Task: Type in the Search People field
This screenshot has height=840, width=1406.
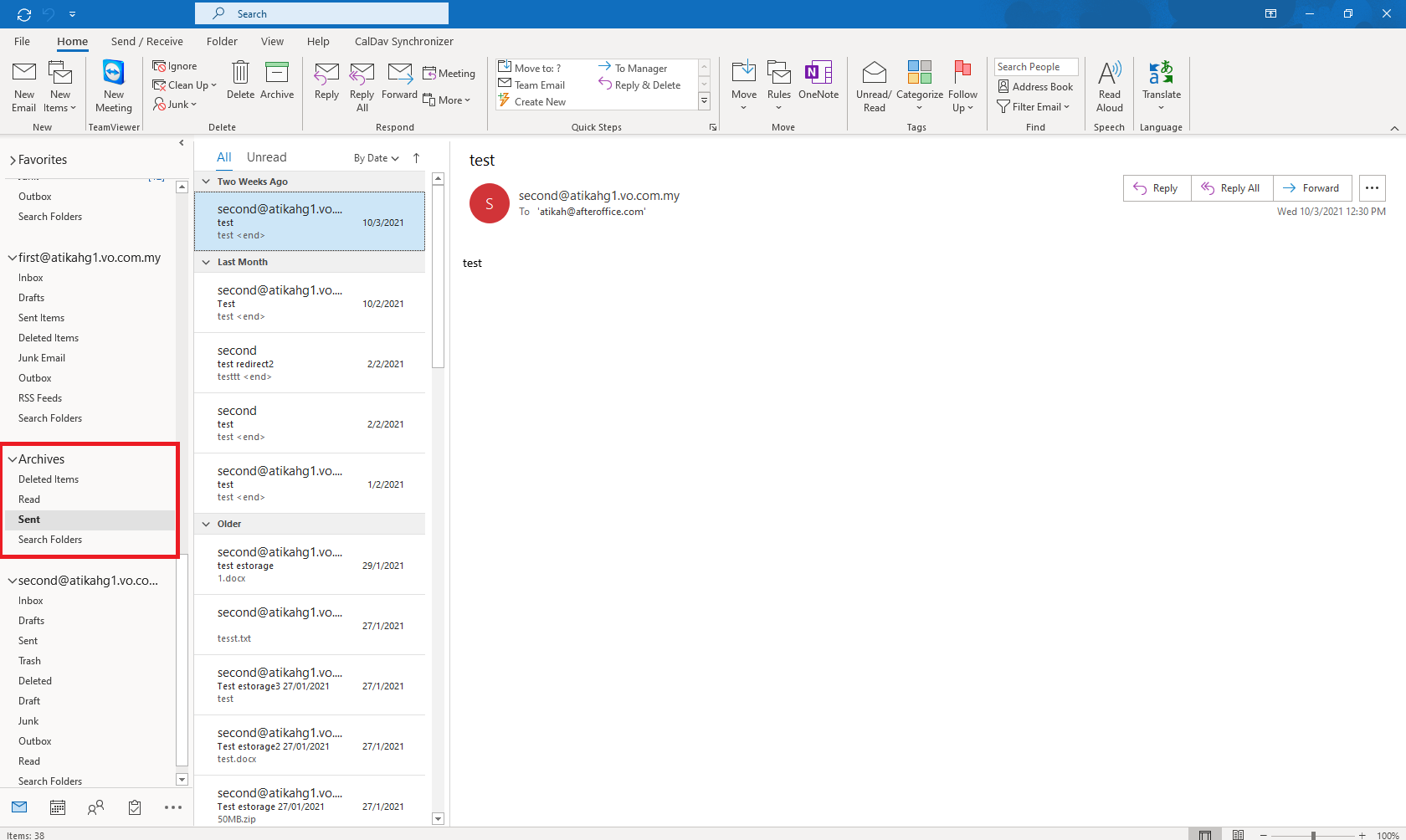Action: coord(1035,67)
